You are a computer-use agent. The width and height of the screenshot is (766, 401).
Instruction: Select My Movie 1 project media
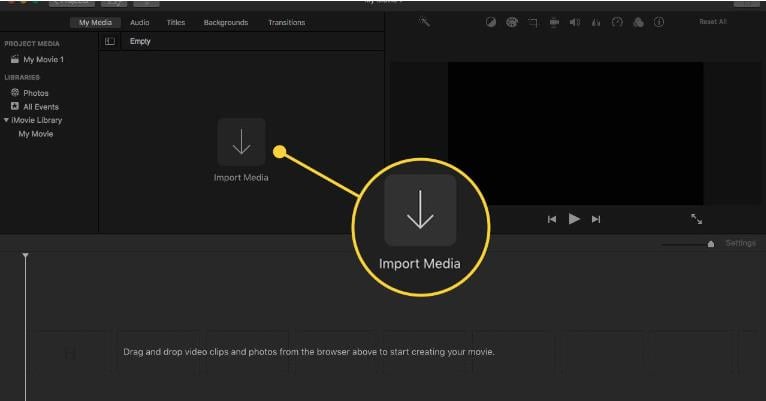click(x=43, y=60)
